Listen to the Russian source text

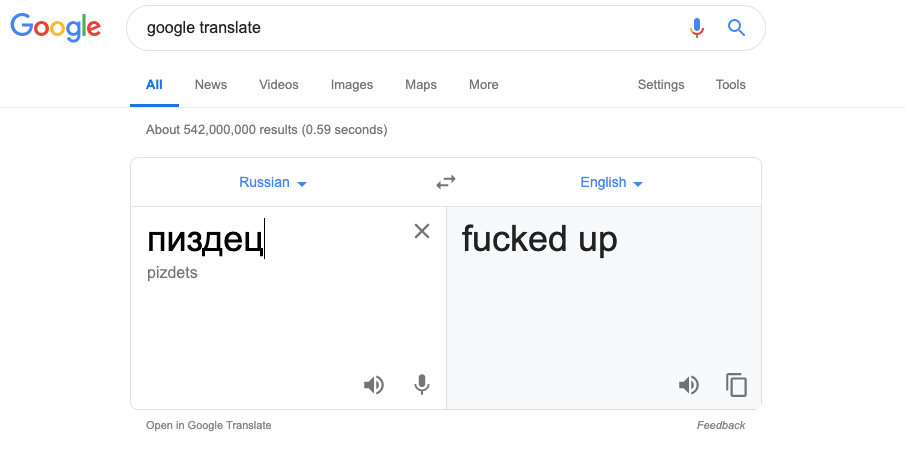374,385
